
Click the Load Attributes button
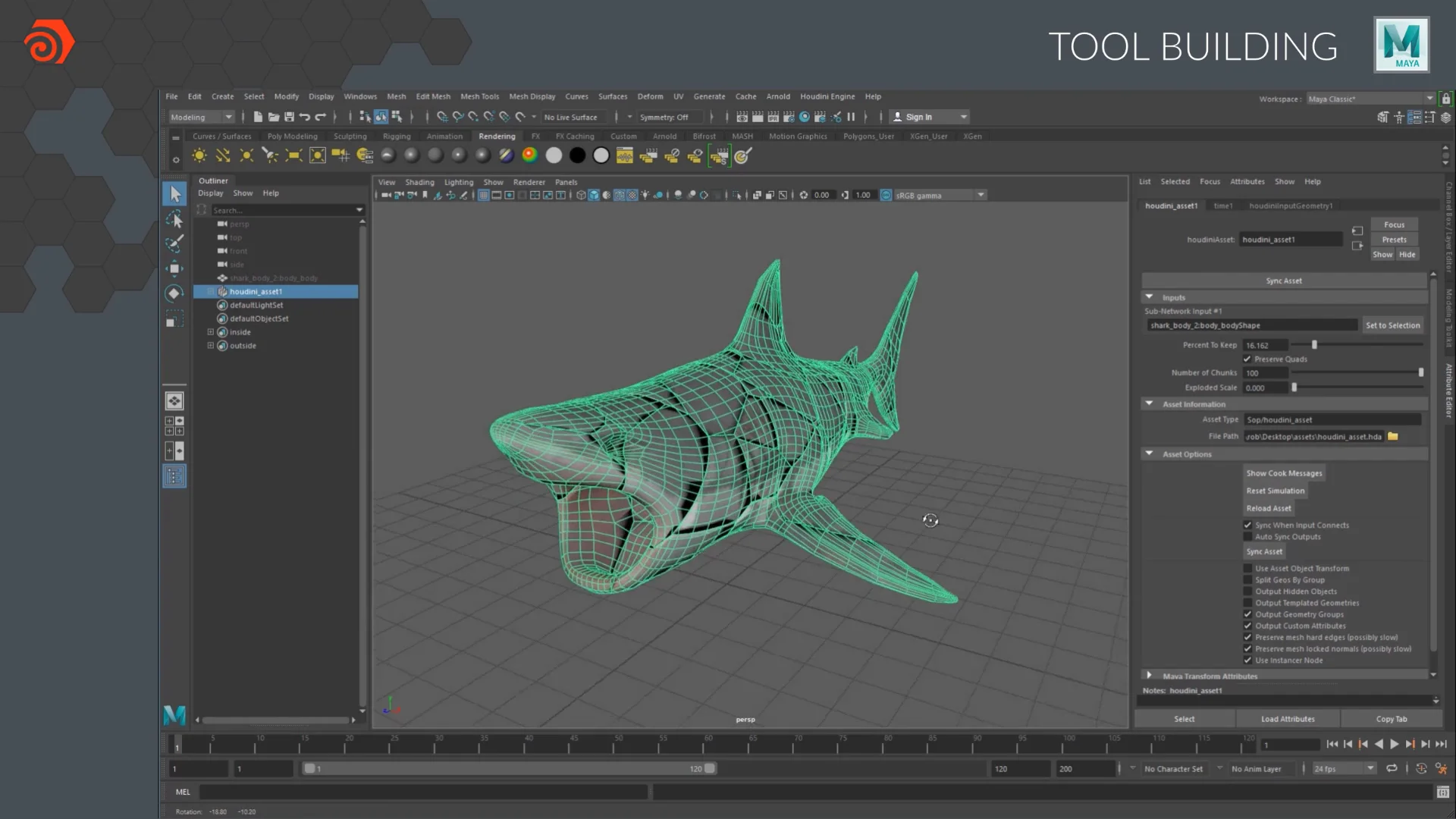1288,719
